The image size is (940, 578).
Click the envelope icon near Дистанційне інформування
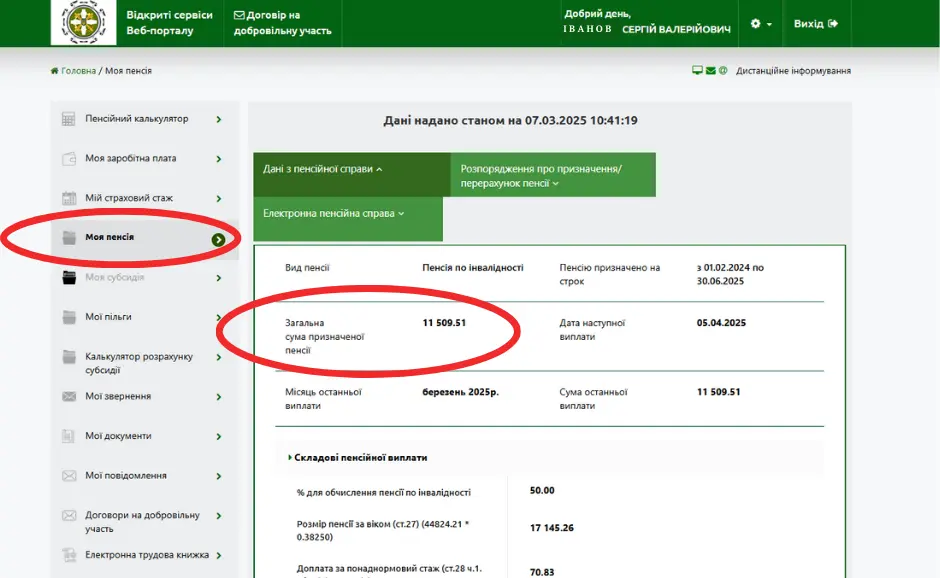tap(711, 70)
